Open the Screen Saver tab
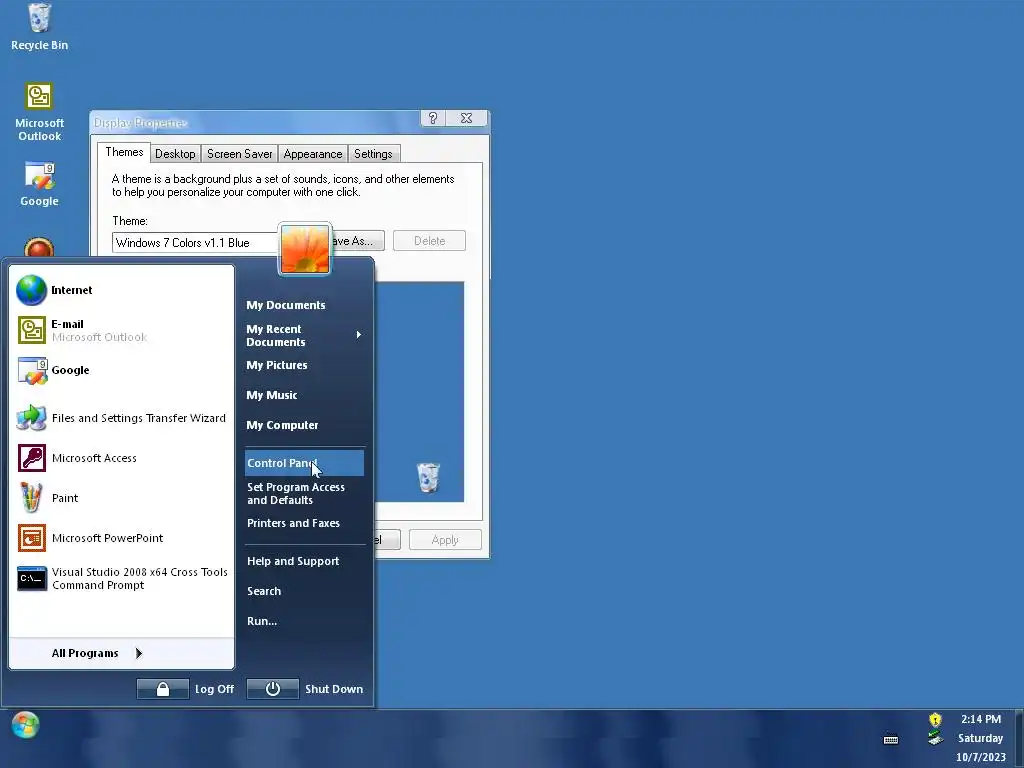The image size is (1024, 768). (240, 154)
